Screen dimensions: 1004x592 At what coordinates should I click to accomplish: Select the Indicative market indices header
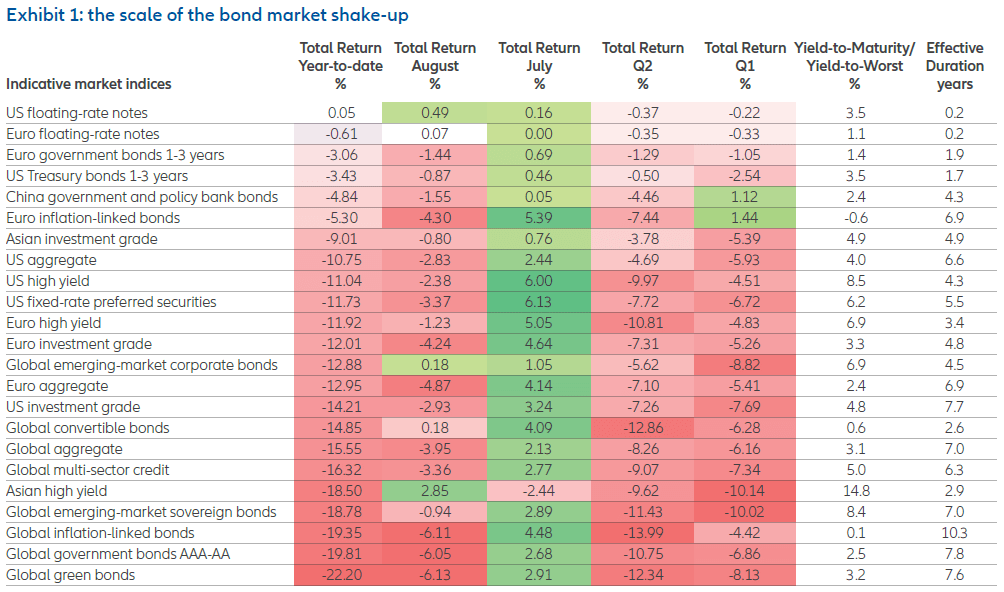click(x=89, y=84)
